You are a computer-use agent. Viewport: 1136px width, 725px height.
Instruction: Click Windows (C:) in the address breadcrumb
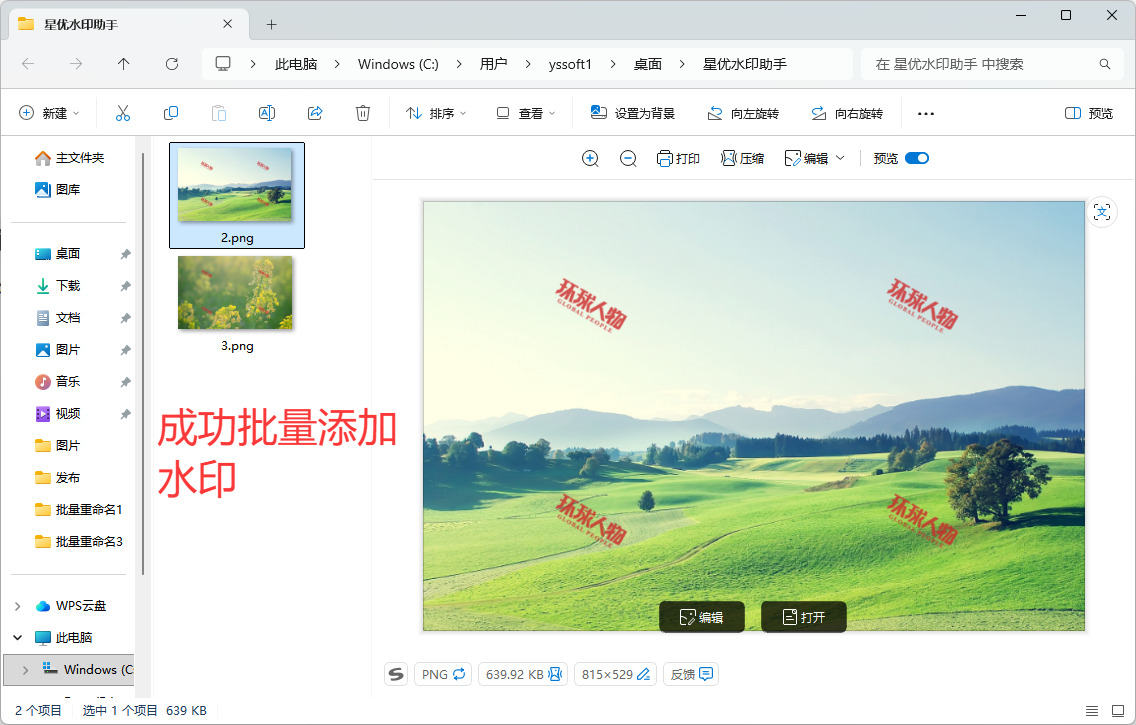point(398,64)
